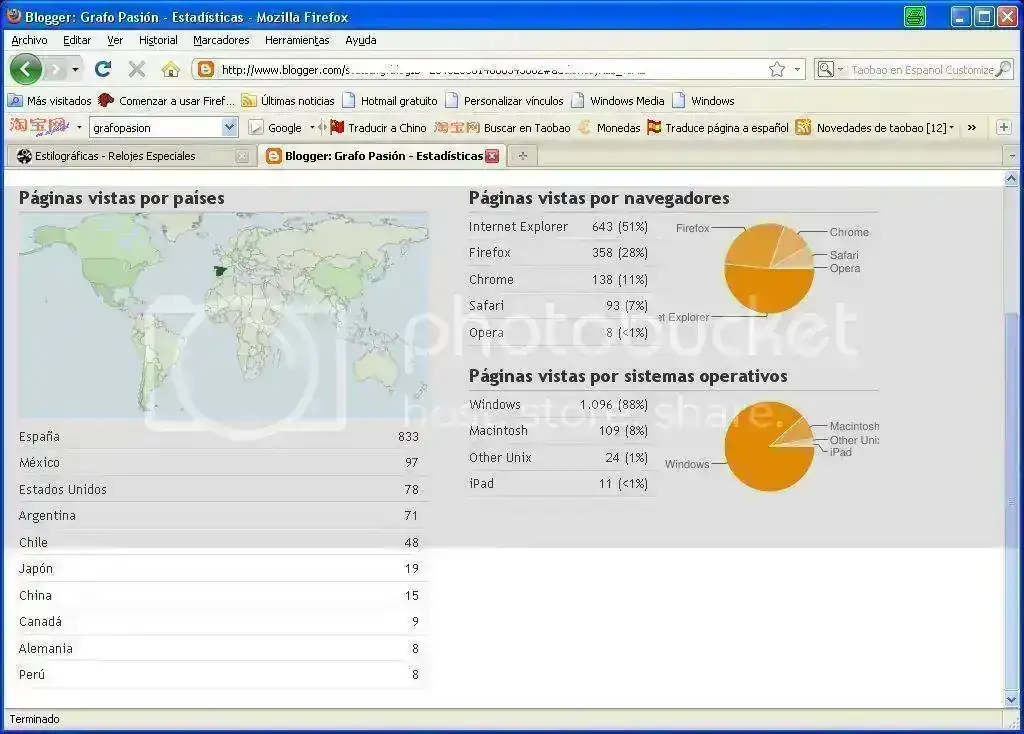Open the search engine selector dropdown
The image size is (1024, 734).
[x=830, y=69]
